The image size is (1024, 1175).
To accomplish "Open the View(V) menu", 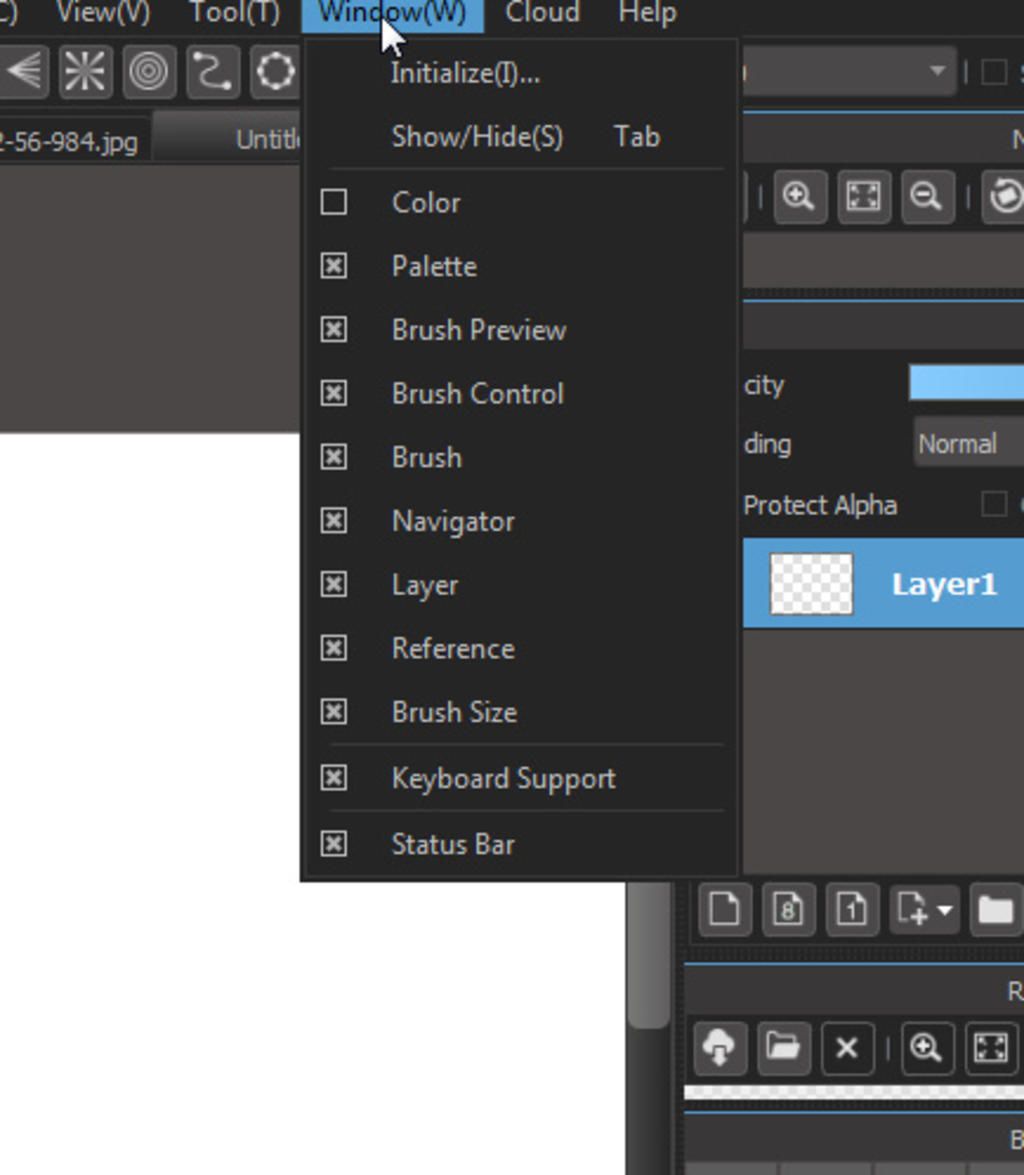I will click(103, 13).
